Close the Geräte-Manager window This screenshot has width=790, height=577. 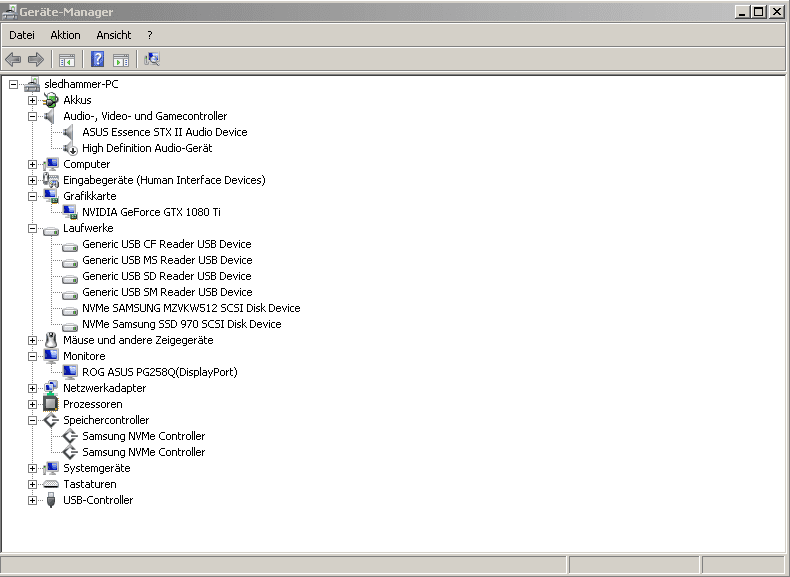click(776, 12)
